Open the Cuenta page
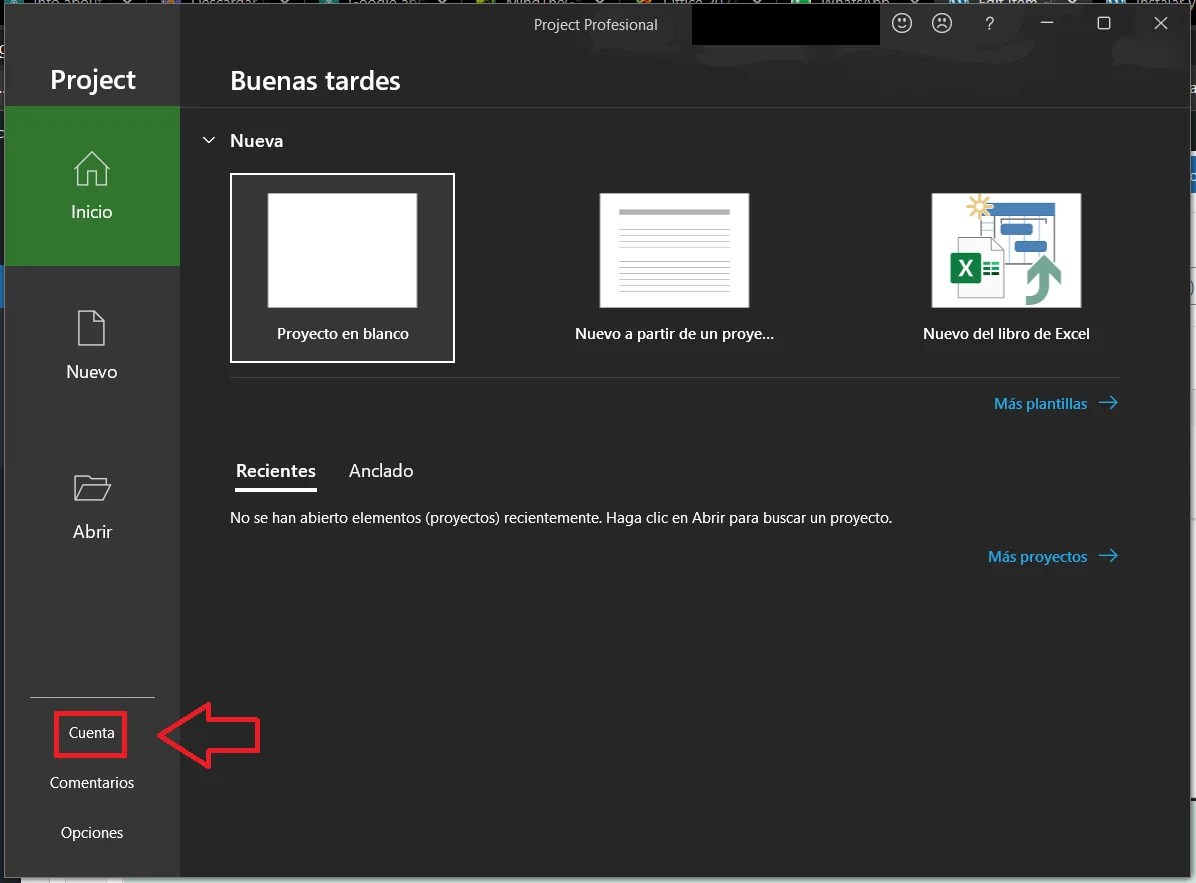This screenshot has width=1196, height=883. click(x=92, y=733)
